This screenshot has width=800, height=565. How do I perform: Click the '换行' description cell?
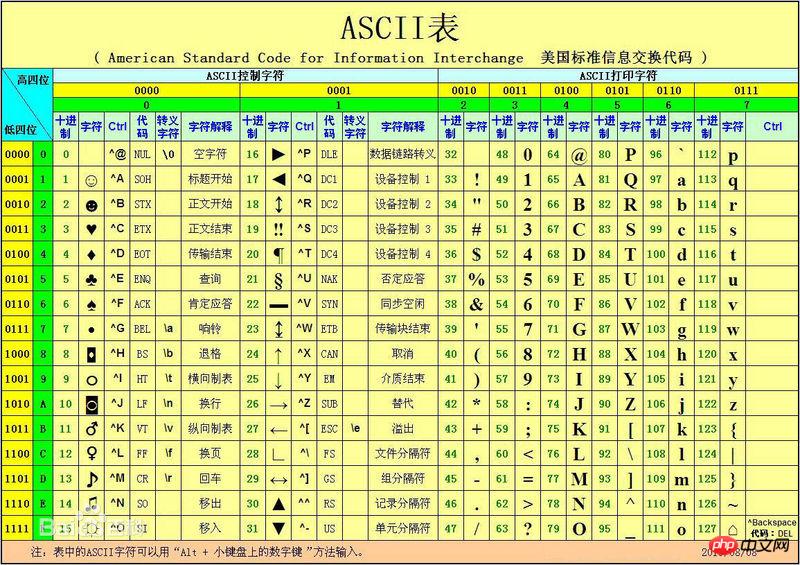coord(210,404)
